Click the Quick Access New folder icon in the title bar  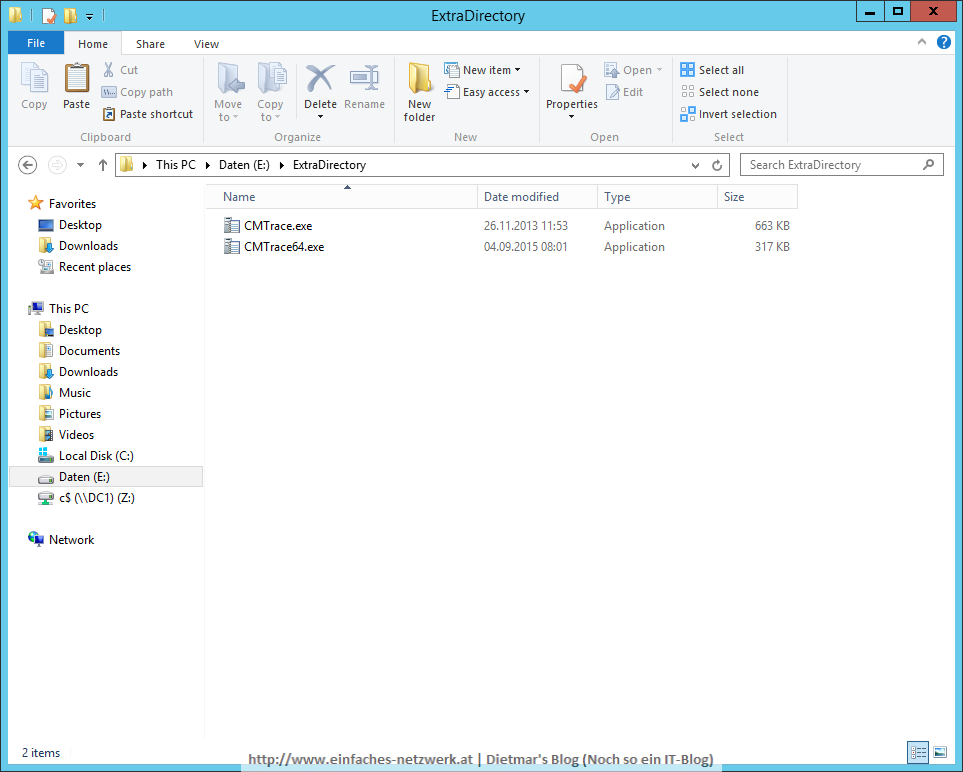71,15
